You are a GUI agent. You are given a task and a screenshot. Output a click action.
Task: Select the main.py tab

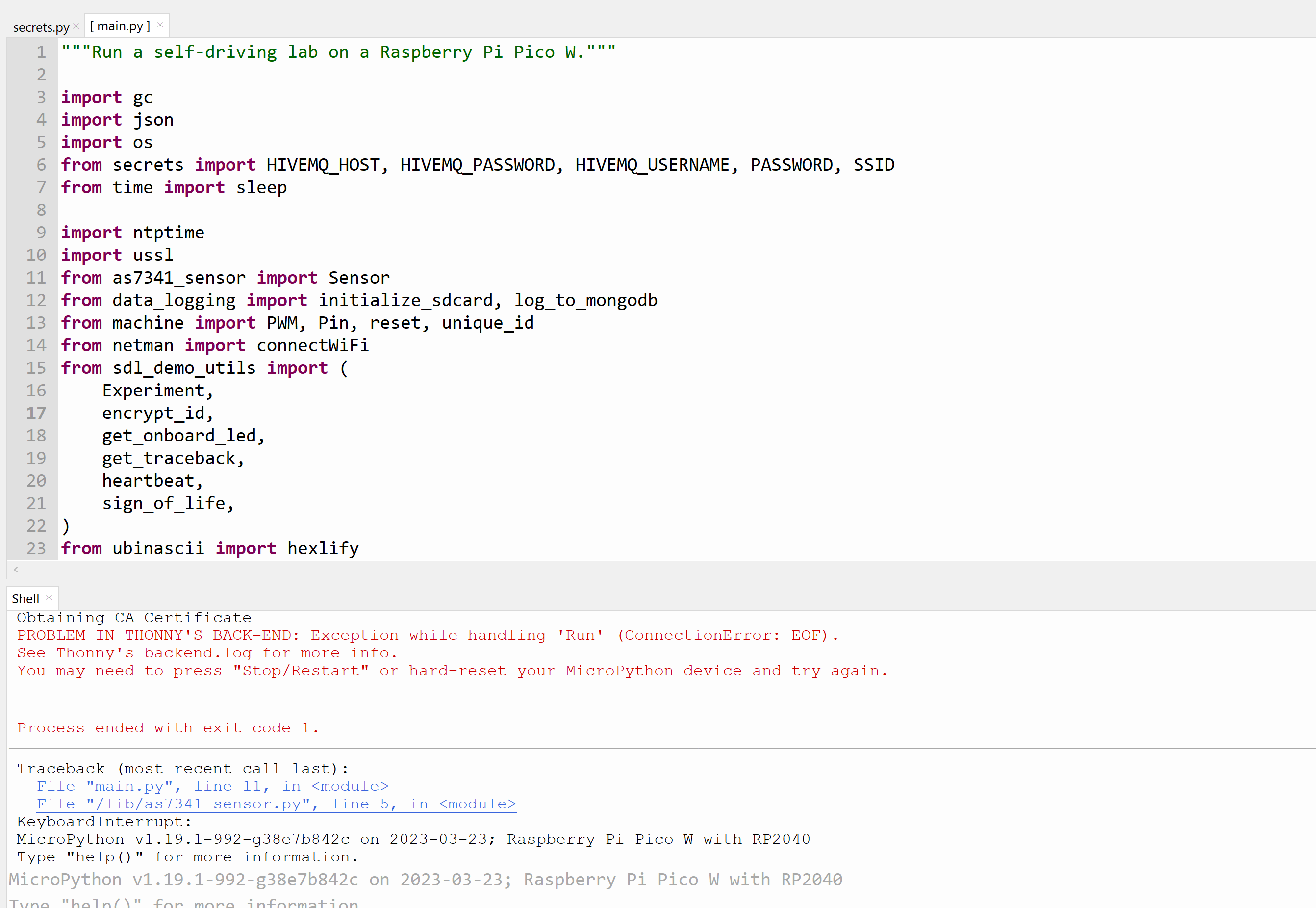click(120, 26)
